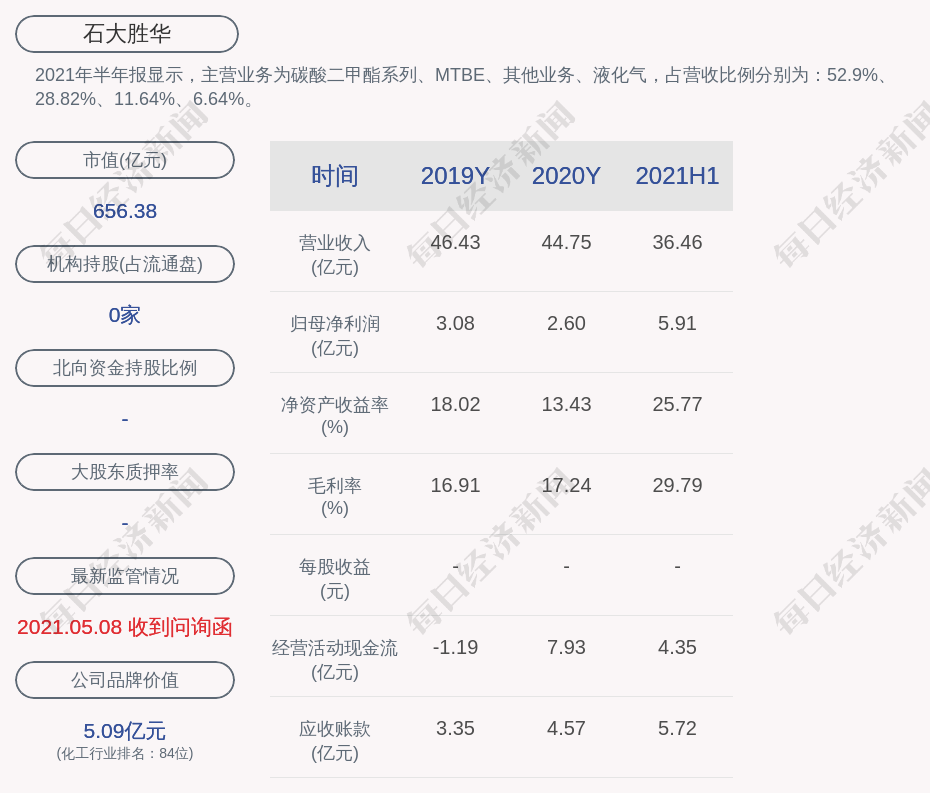Click the 时间 column header
This screenshot has width=930, height=793.
[334, 176]
